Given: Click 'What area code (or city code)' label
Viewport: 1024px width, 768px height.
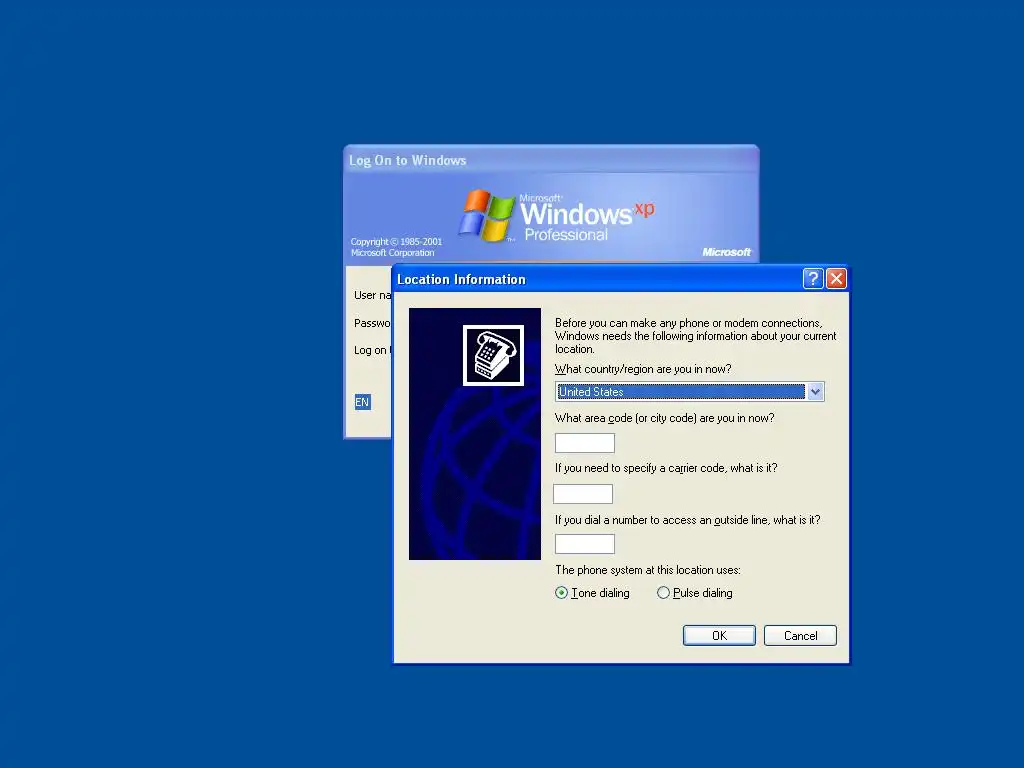Looking at the screenshot, I should pos(664,418).
